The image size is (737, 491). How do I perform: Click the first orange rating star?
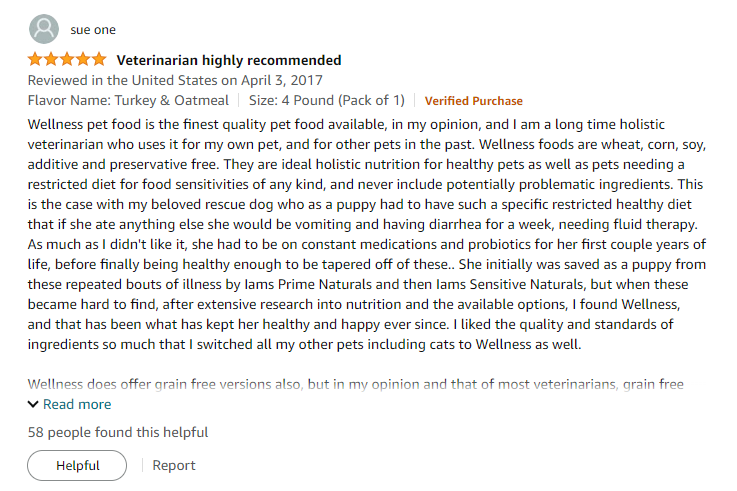(x=35, y=60)
